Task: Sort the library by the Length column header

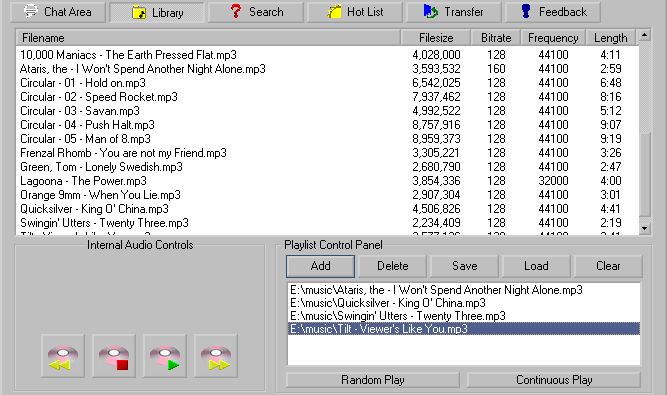Action: click(x=610, y=38)
